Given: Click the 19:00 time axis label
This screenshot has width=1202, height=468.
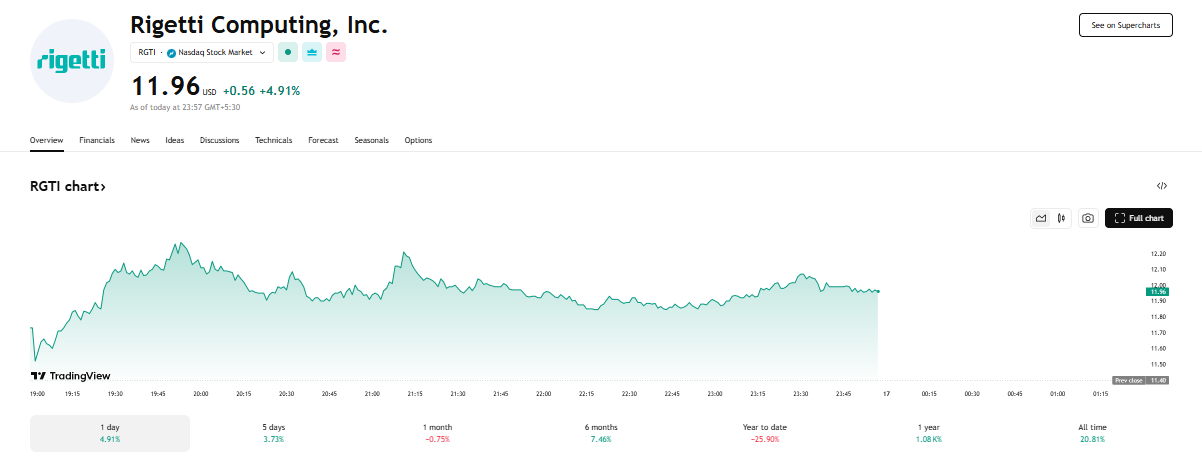Looking at the screenshot, I should pyautogui.click(x=38, y=394).
